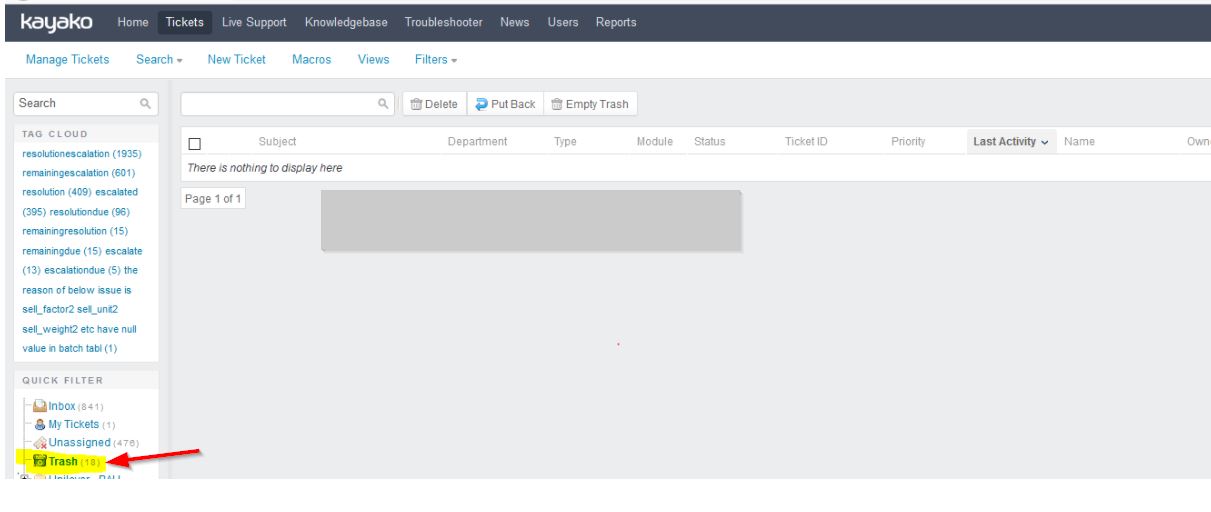Screen dimensions: 1211x512
Task: Click tag remainingescalation (601)
Action: [78, 172]
